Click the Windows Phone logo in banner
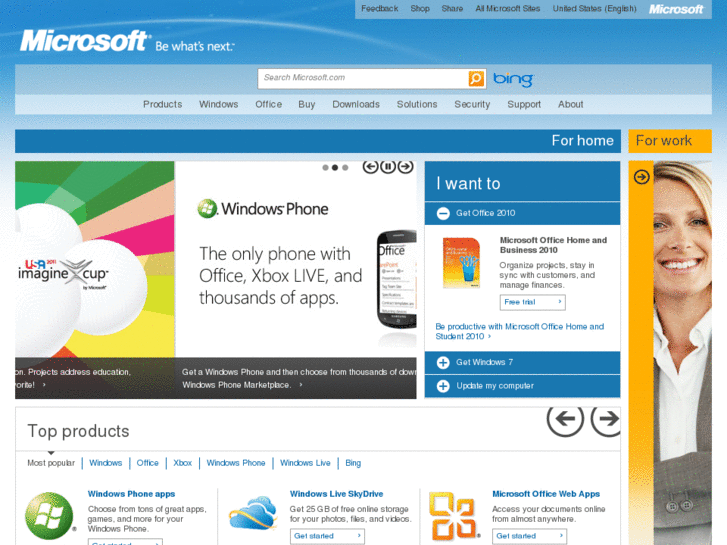This screenshot has height=545, width=727. click(x=263, y=209)
